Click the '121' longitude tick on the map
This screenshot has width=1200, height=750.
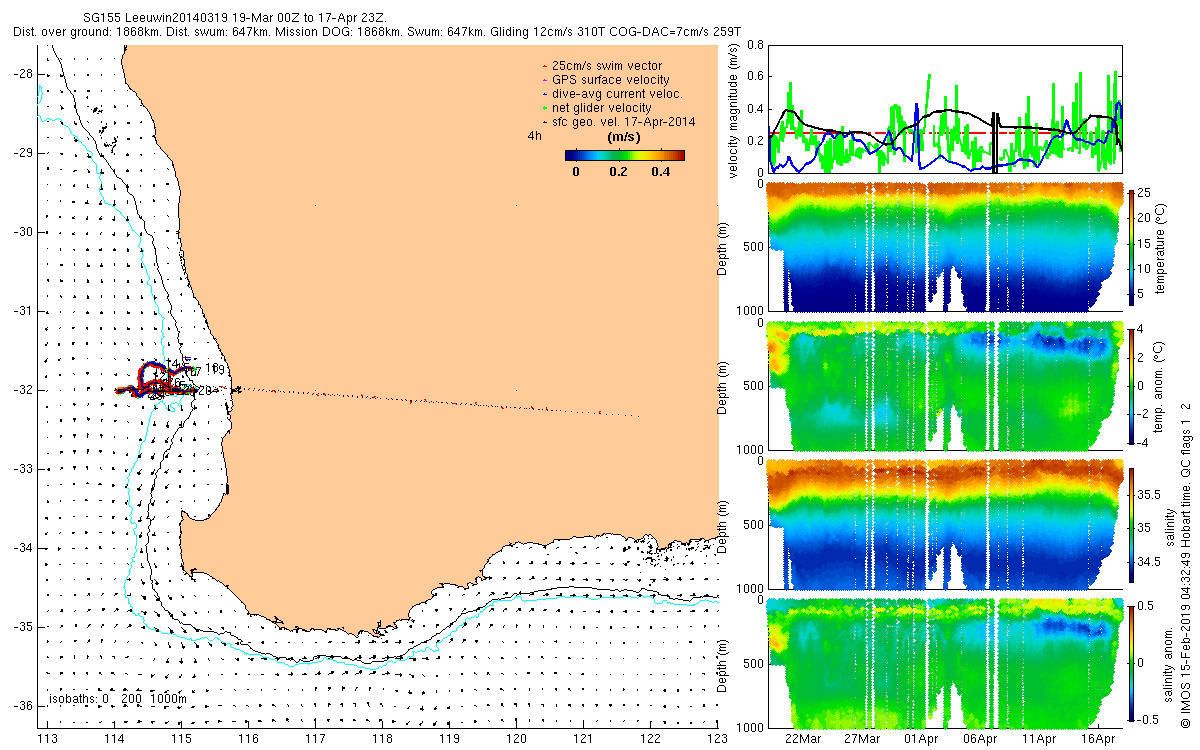pyautogui.click(x=584, y=740)
